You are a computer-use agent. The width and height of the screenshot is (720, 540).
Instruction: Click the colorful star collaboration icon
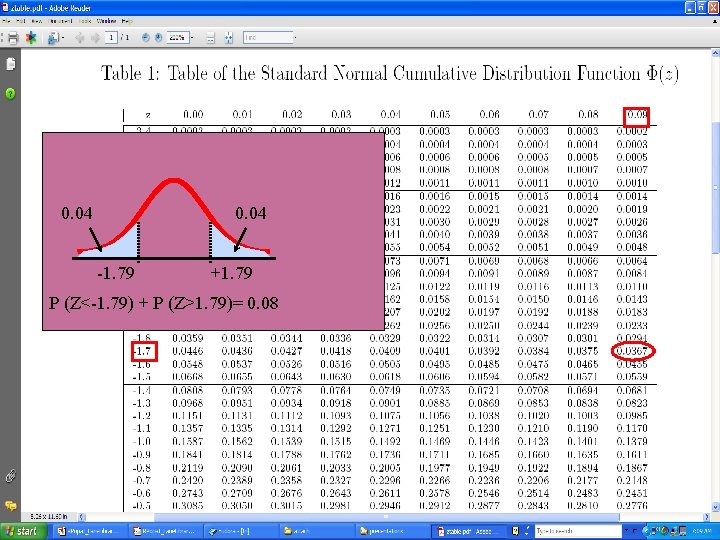pyautogui.click(x=31, y=38)
